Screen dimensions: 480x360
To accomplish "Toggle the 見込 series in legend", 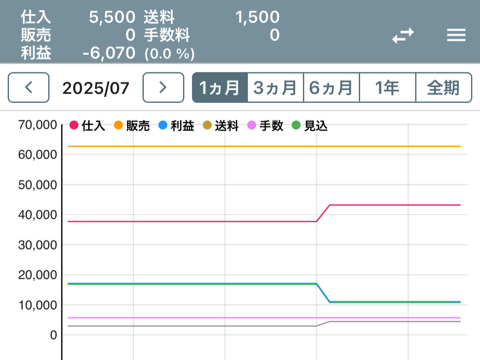I will pos(310,126).
